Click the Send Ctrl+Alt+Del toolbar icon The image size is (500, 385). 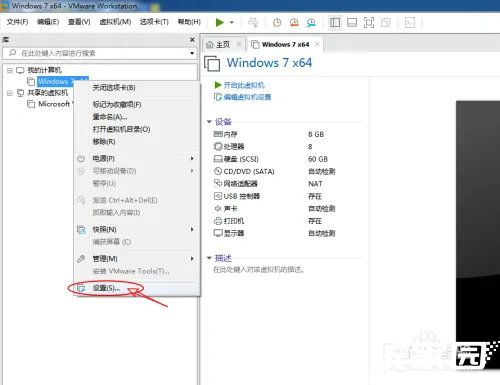coord(253,22)
